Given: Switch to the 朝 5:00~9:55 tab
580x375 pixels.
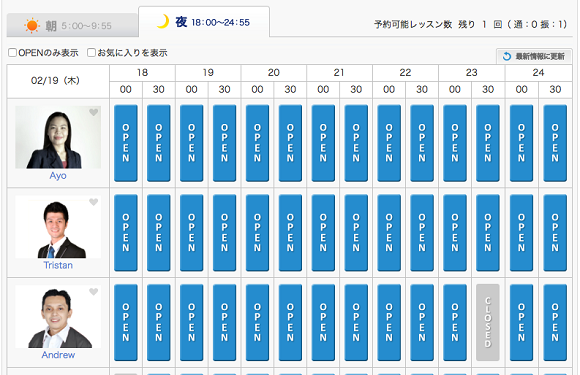Looking at the screenshot, I should 72,25.
